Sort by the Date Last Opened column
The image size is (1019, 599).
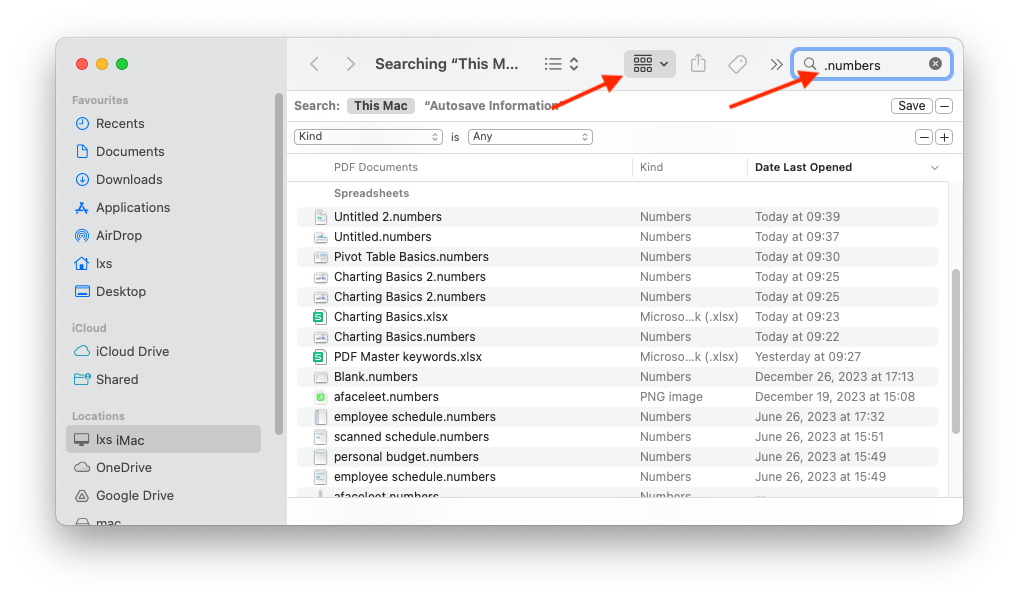803,168
